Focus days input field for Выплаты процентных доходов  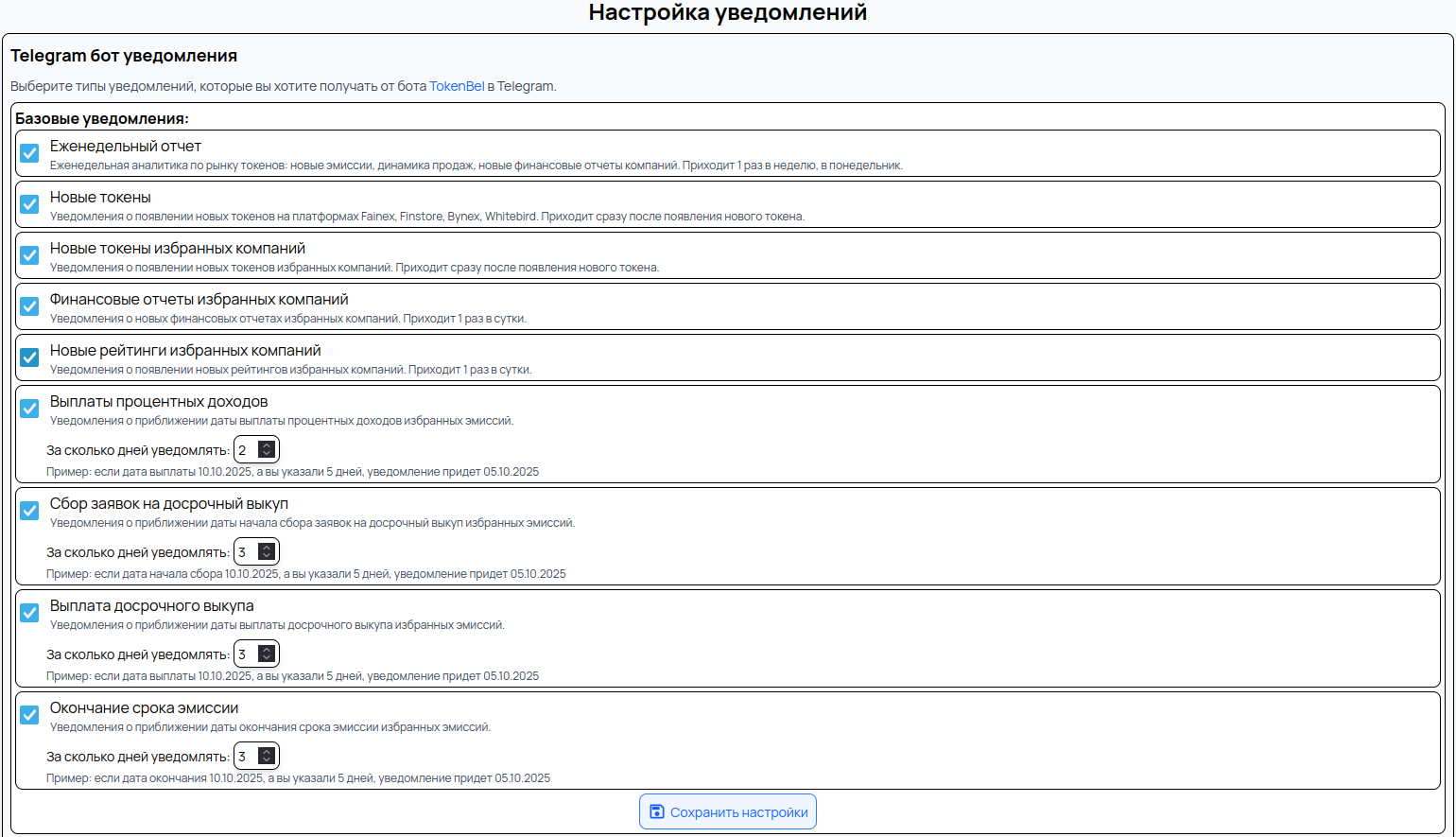coord(245,450)
